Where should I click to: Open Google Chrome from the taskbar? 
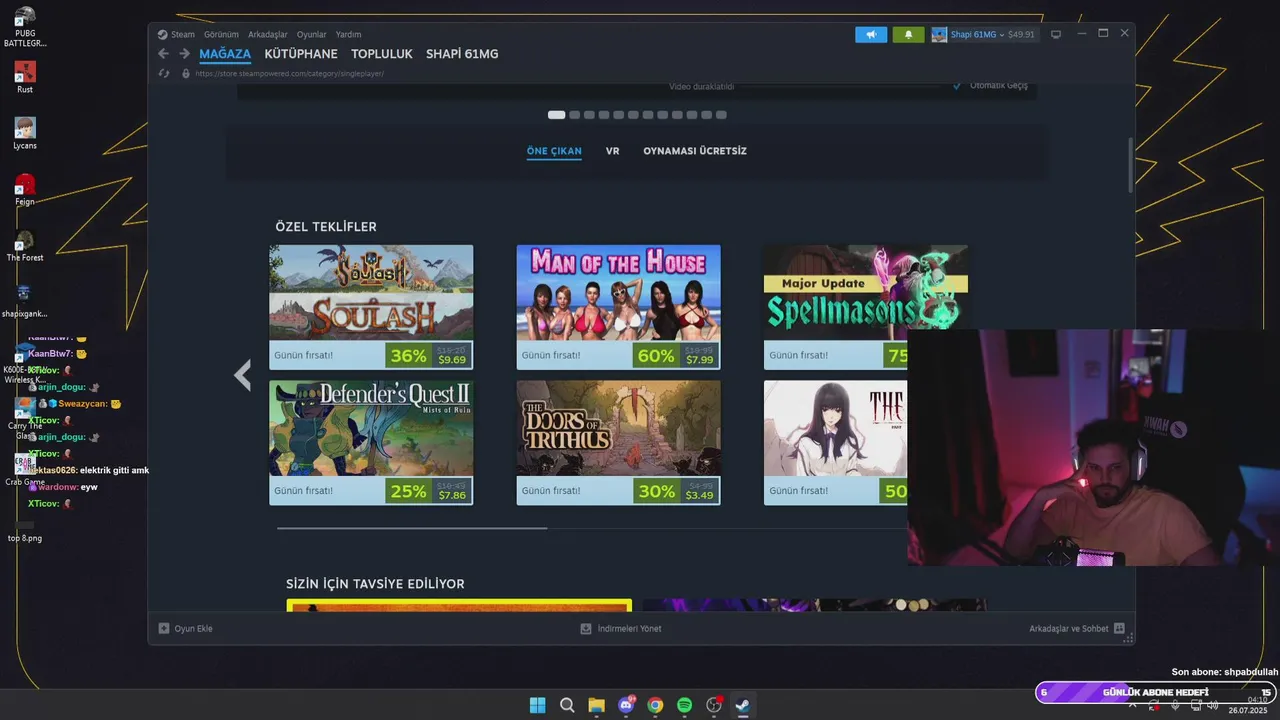pyautogui.click(x=655, y=705)
